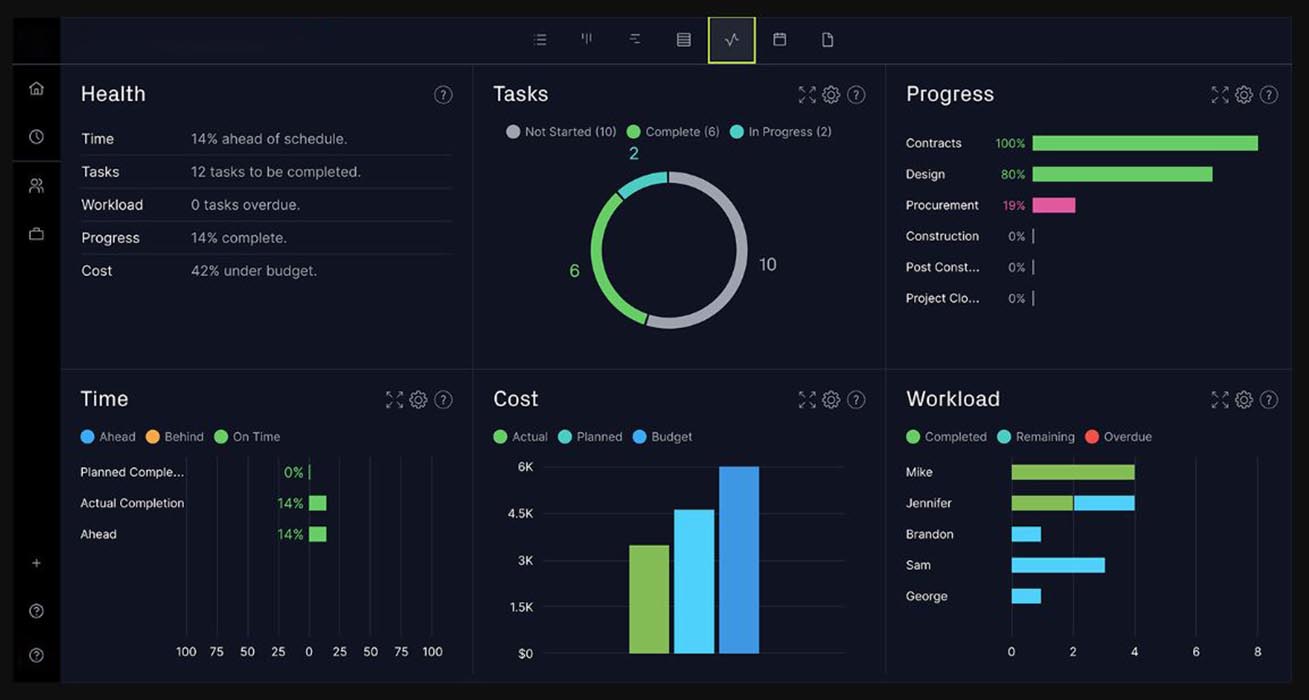Click the "Actual Completion" row label
Viewport: 1309px width, 700px height.
(132, 503)
